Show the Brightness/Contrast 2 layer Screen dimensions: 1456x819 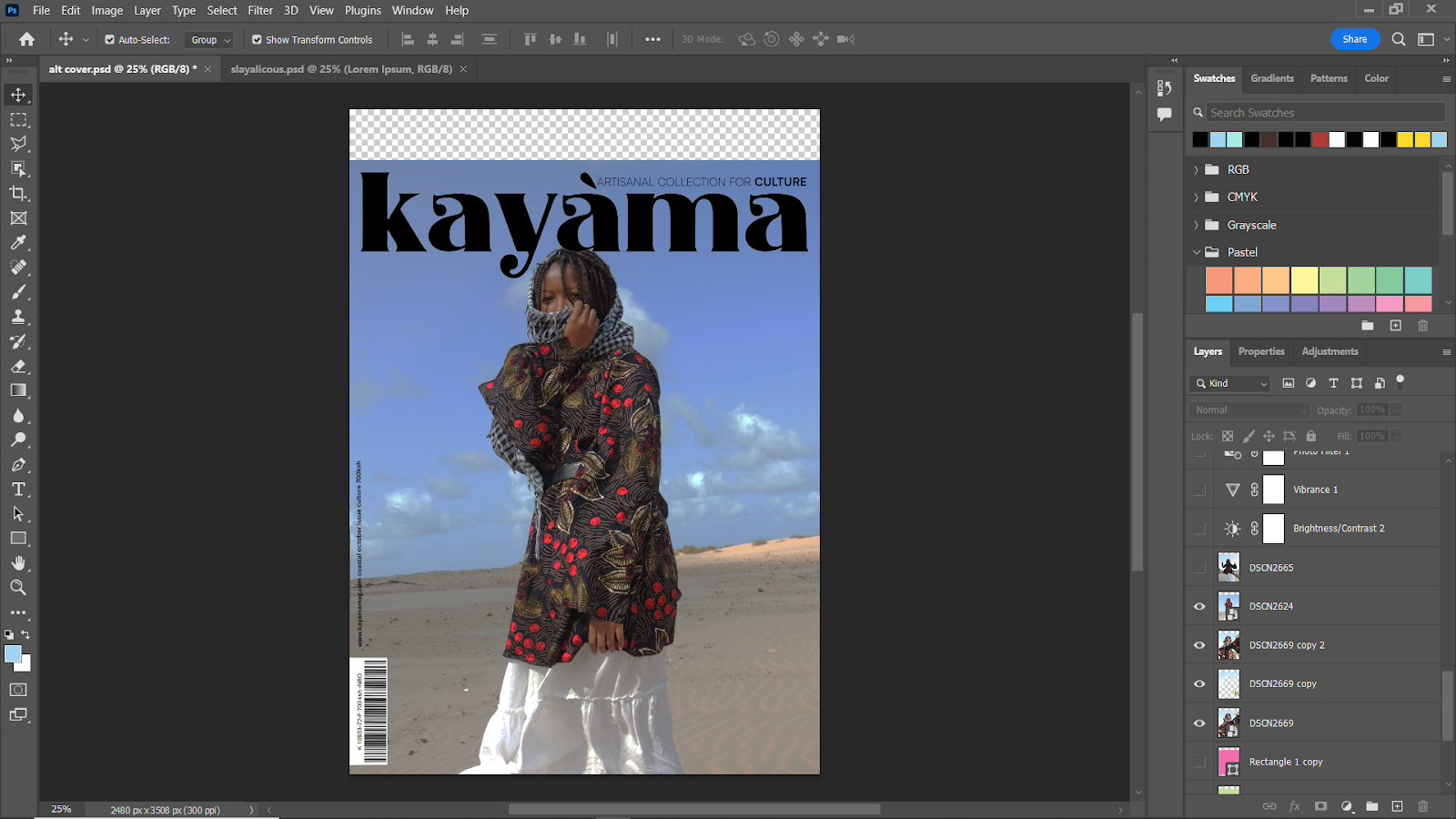[x=1199, y=529]
